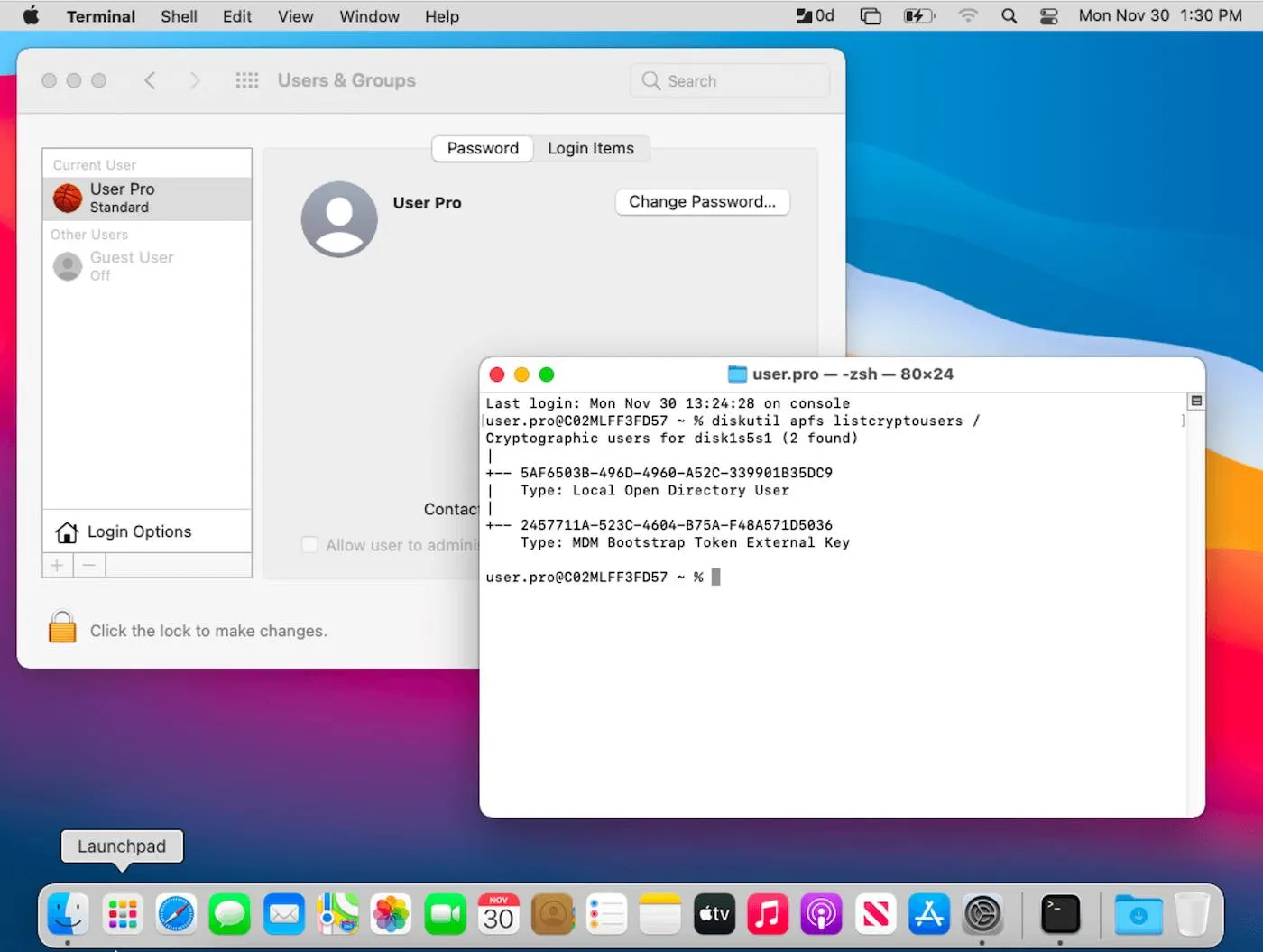Click the lock icon to make changes

[62, 627]
